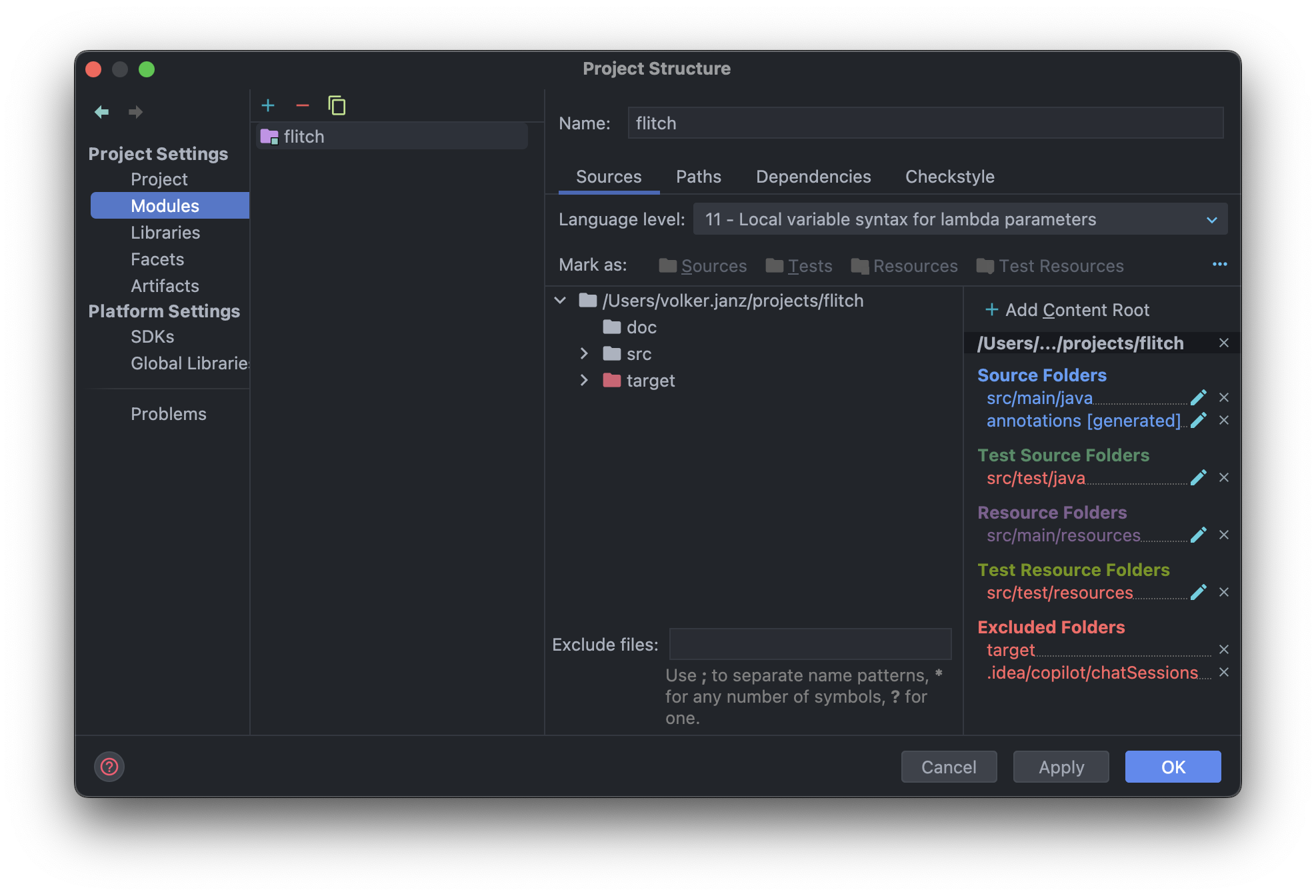Edit the src/test/java test folder path
This screenshot has height=896, width=1316.
coord(1199,477)
